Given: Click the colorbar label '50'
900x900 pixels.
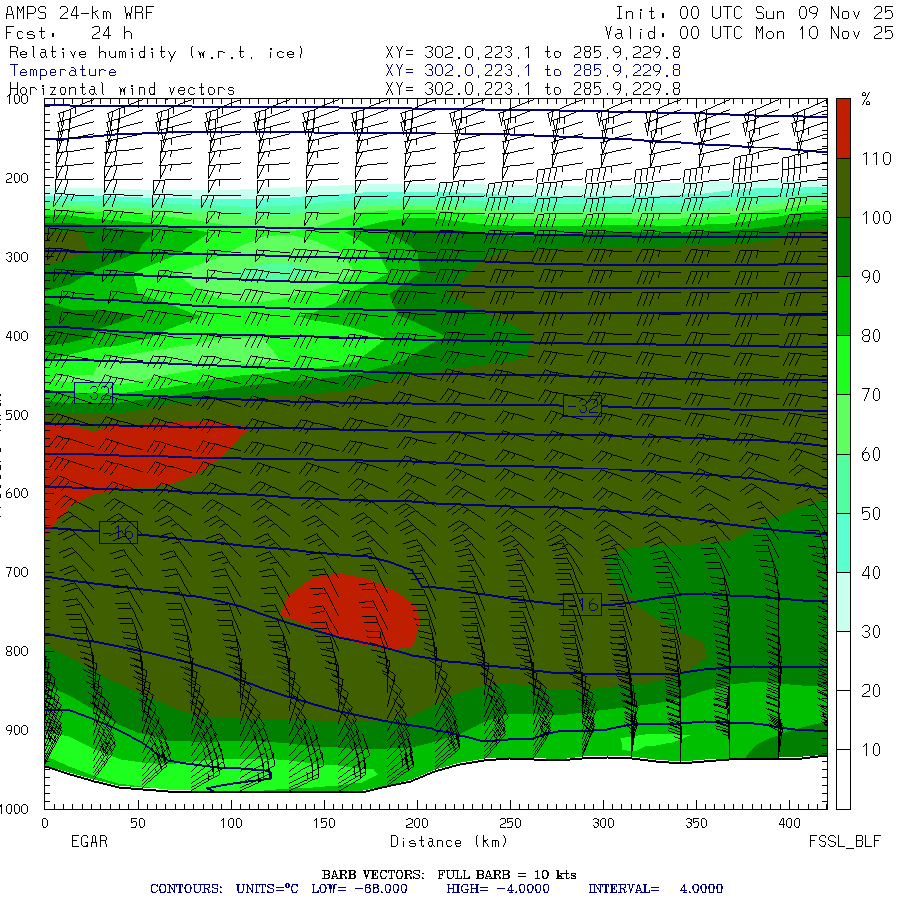Looking at the screenshot, I should (871, 513).
